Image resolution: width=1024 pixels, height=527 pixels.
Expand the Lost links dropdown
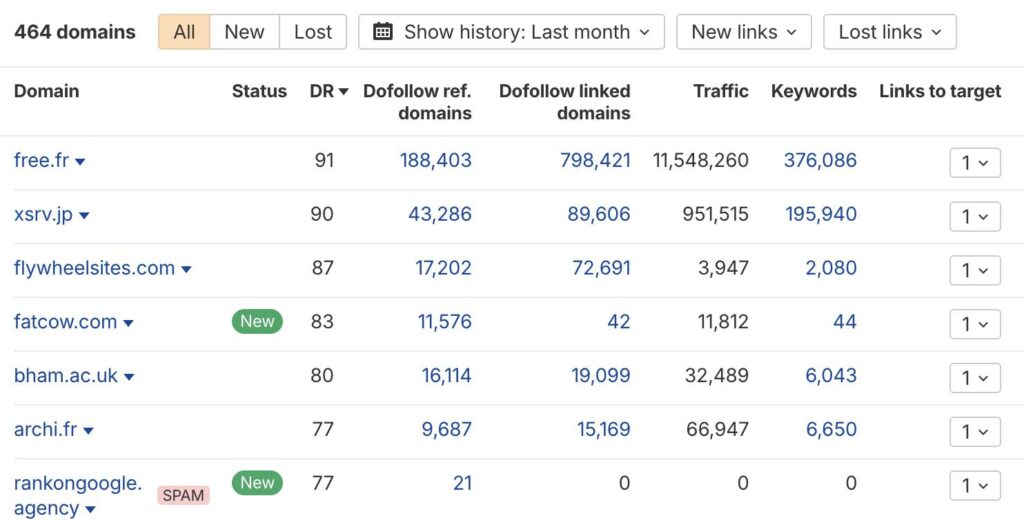(x=889, y=32)
